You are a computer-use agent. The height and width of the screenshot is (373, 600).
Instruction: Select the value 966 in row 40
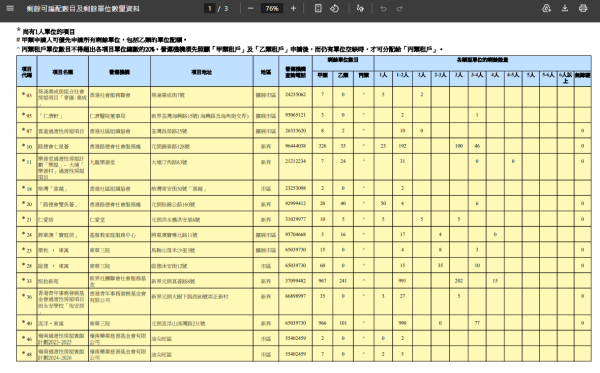tap(323, 323)
